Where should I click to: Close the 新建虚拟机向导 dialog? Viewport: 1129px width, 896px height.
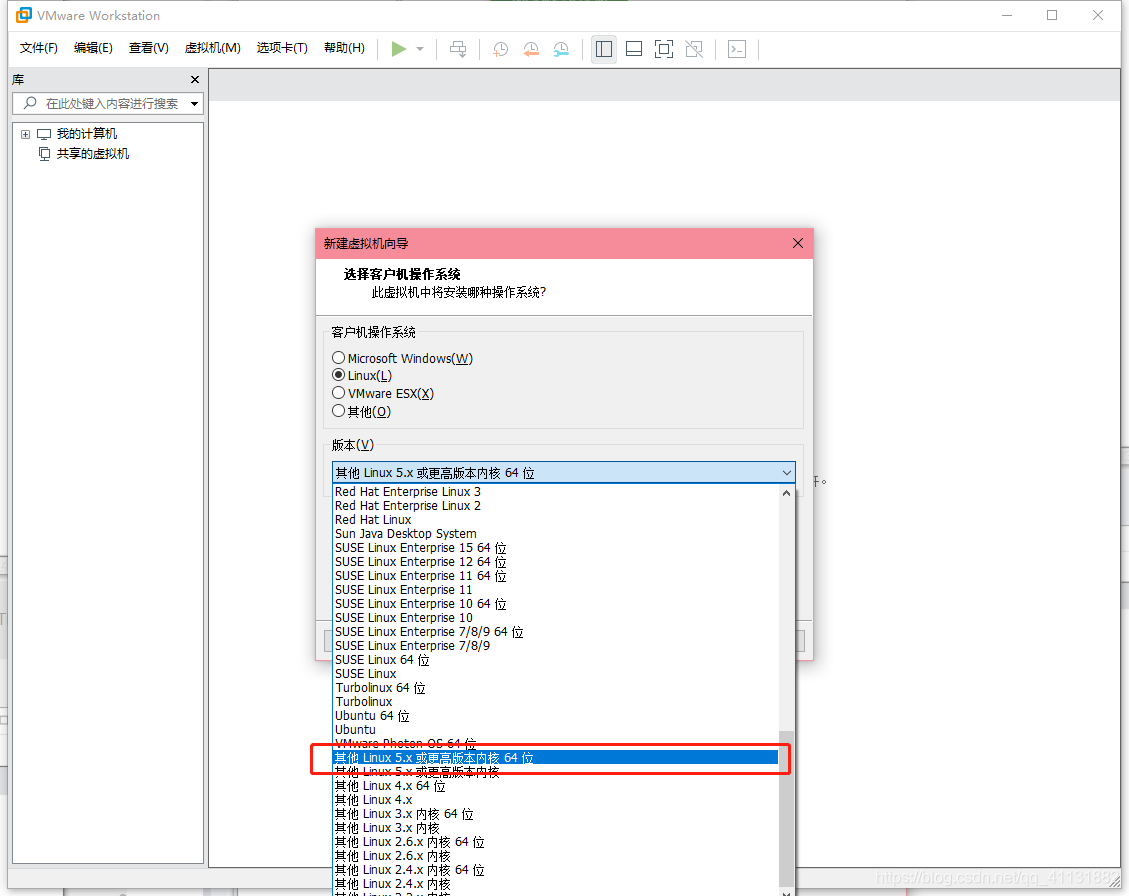pyautogui.click(x=798, y=243)
